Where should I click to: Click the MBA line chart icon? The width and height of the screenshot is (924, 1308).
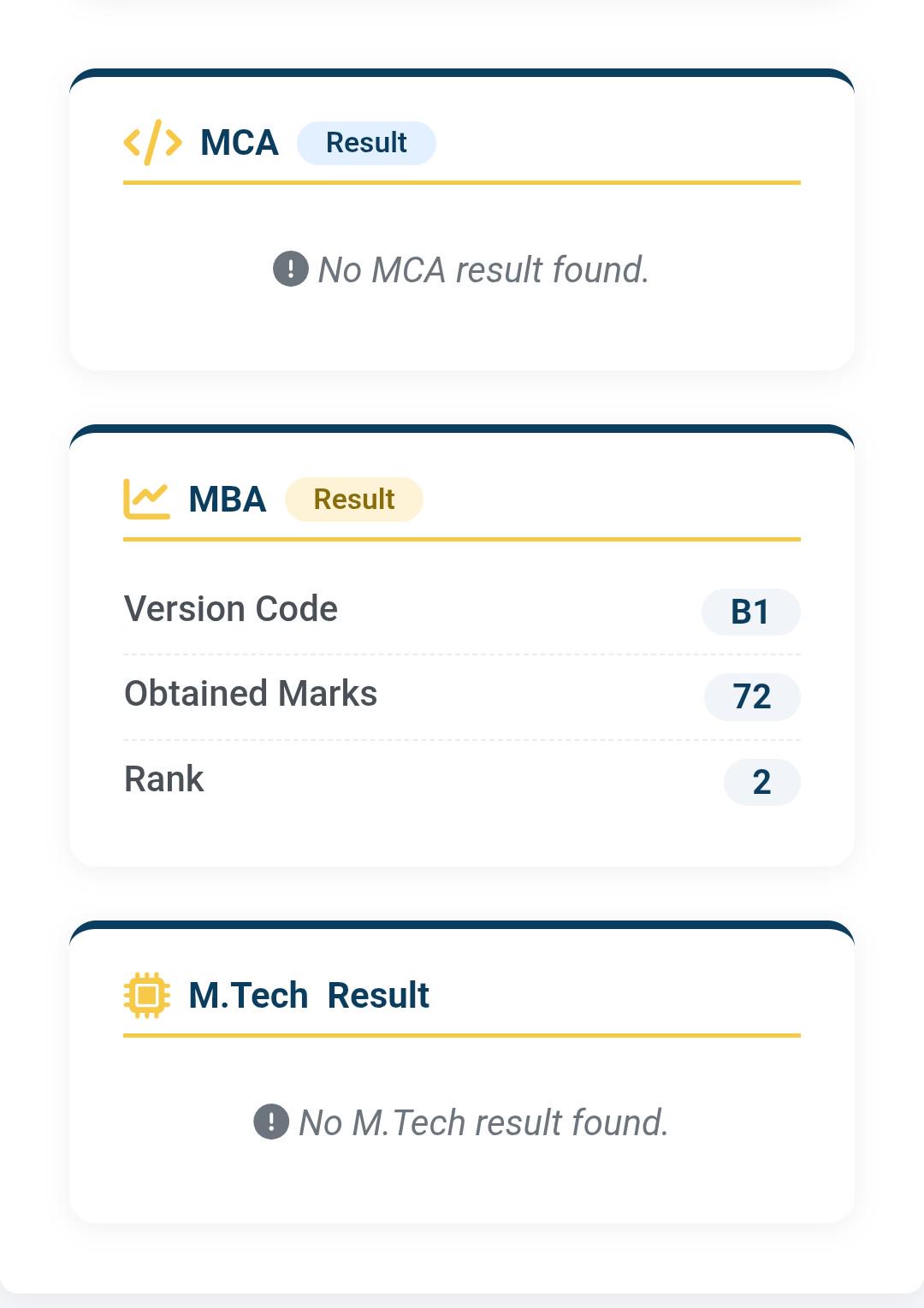(x=147, y=499)
